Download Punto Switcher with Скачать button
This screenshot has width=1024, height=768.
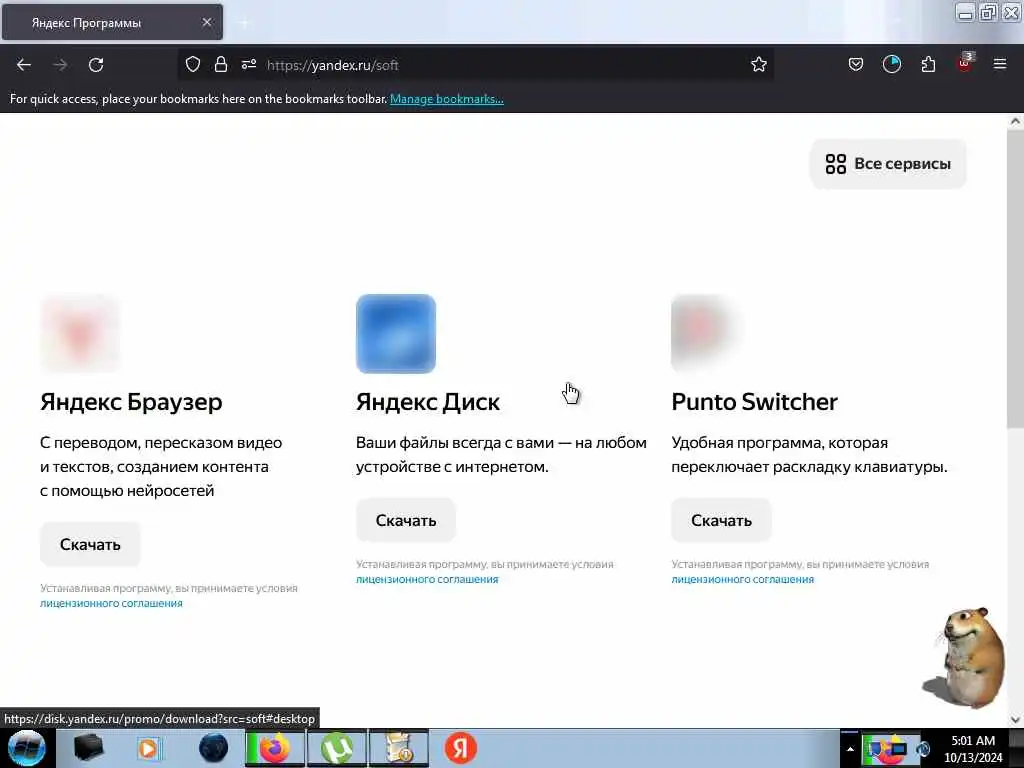click(x=722, y=520)
